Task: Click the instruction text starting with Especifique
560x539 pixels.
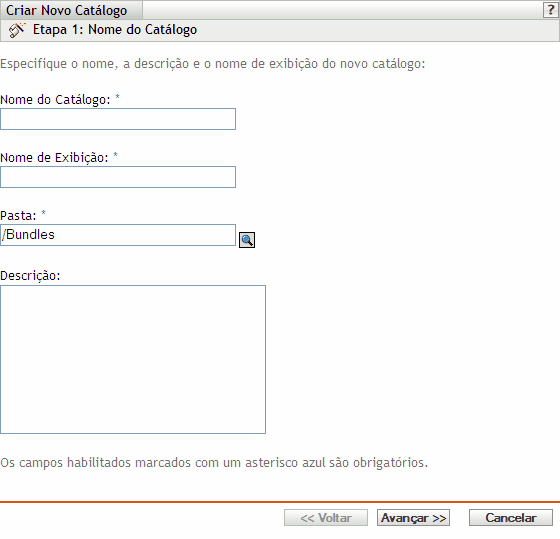Action: 213,64
